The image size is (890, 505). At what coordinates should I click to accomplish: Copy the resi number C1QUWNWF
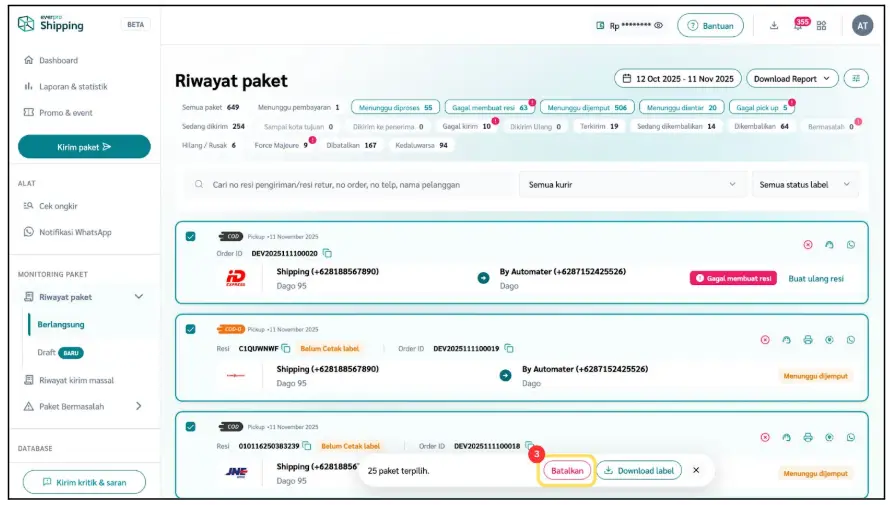[286, 348]
